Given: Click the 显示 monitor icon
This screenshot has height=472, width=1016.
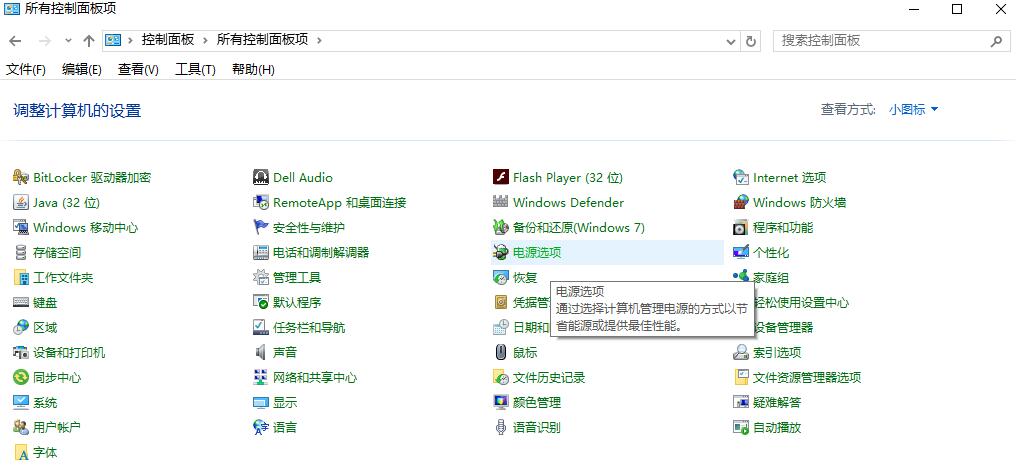Looking at the screenshot, I should coord(260,403).
